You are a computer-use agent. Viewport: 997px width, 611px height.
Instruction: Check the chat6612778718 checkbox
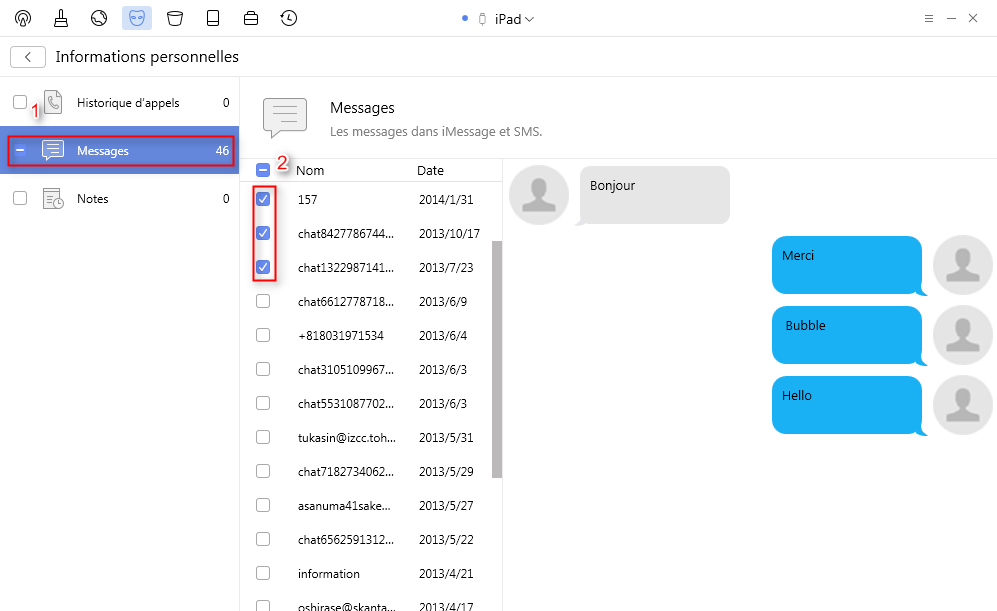tap(263, 301)
